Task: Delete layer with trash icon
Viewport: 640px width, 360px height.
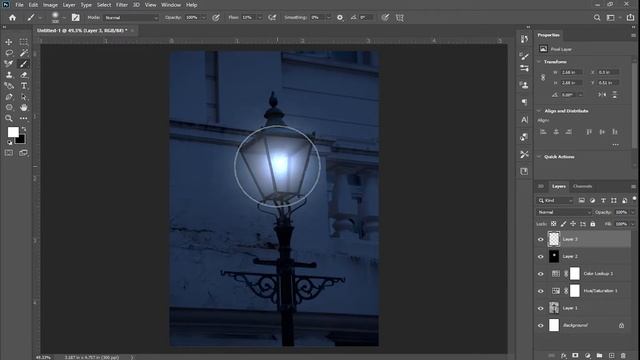Action: coord(623,356)
